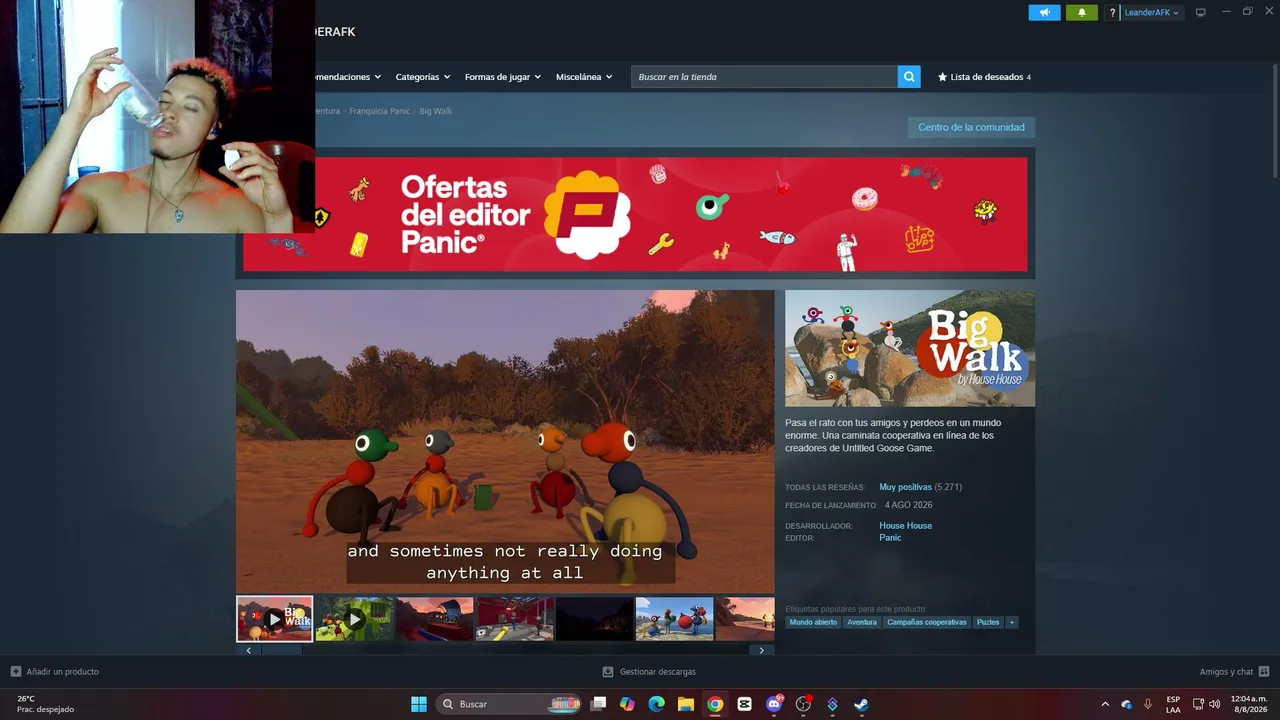Viewport: 1280px width, 720px height.
Task: Click the Franquicia Panic breadcrumb
Action: coord(380,111)
